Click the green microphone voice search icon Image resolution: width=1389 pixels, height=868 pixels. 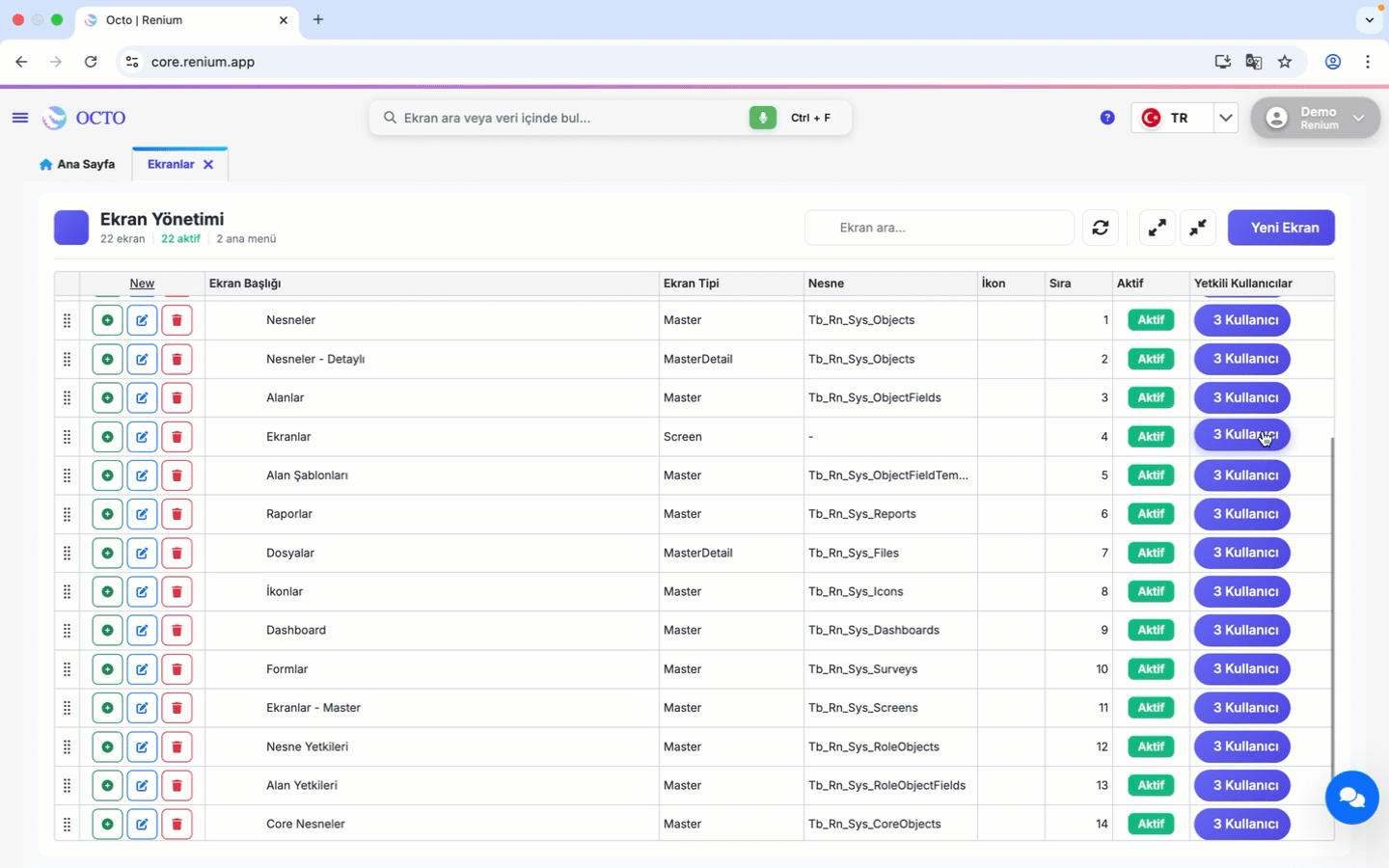click(x=762, y=118)
